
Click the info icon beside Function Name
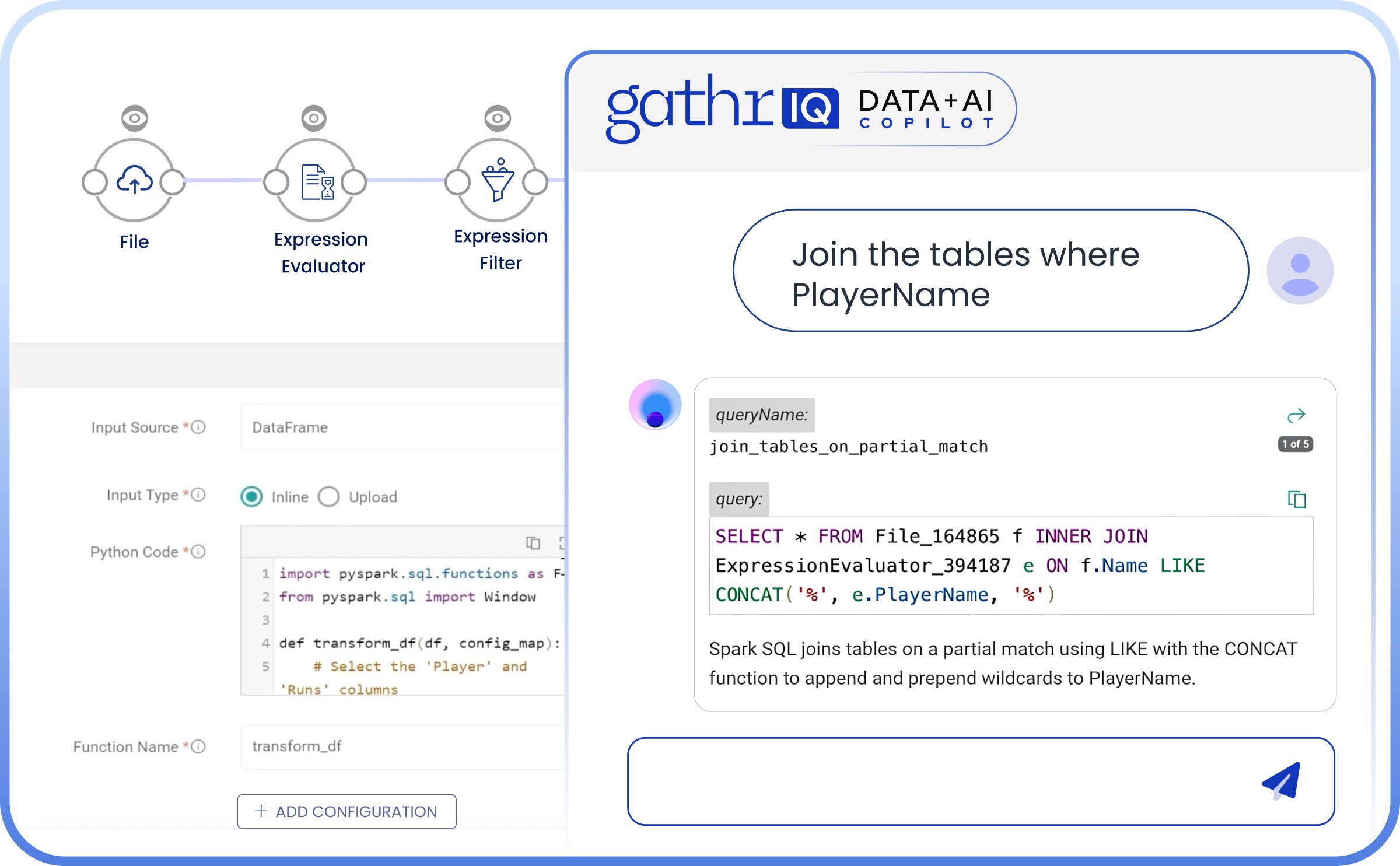coord(198,746)
